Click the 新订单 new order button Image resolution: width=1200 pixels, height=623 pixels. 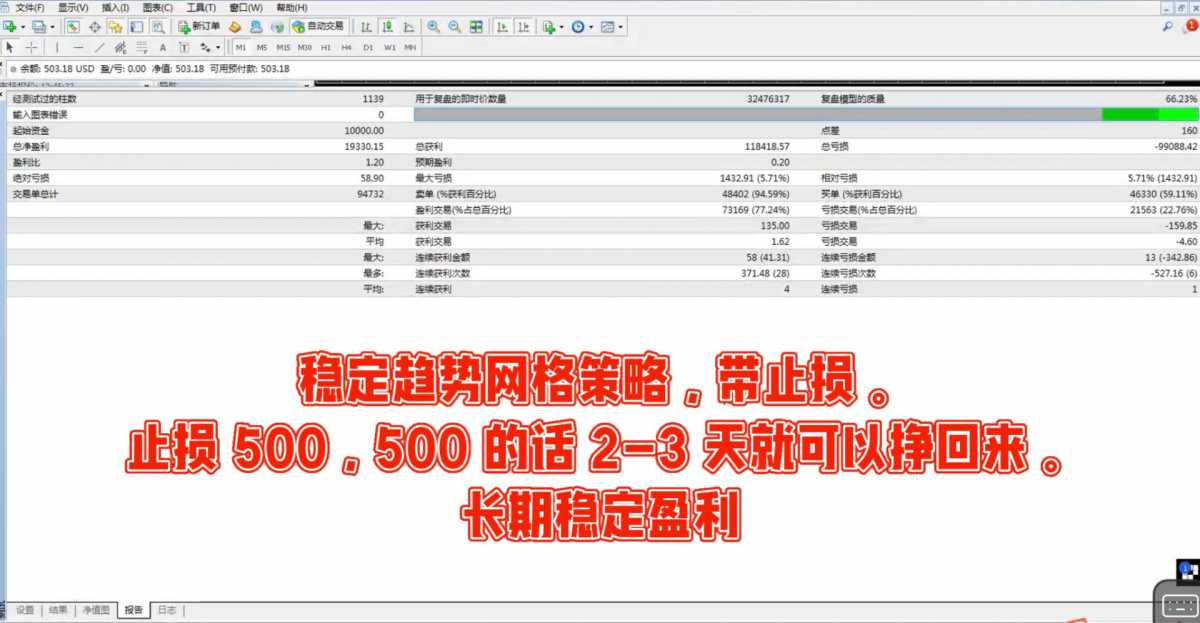coord(199,27)
